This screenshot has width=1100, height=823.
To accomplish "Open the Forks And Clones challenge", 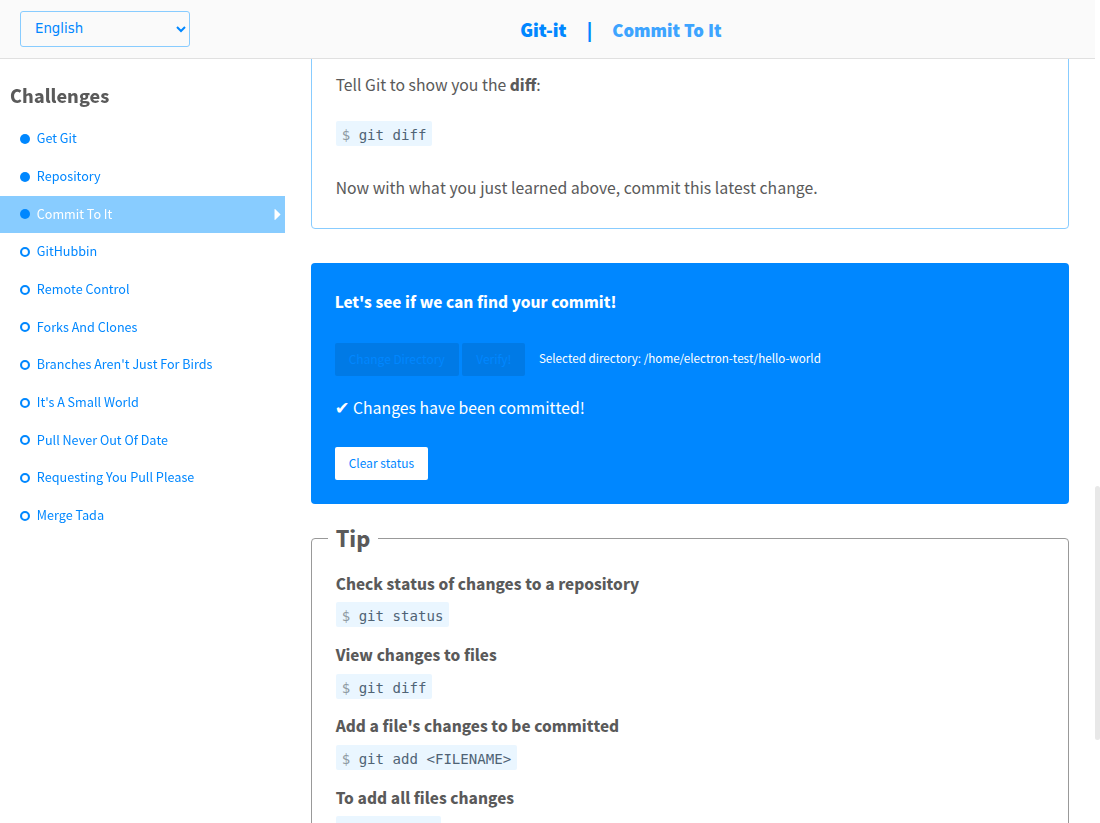I will click(87, 327).
